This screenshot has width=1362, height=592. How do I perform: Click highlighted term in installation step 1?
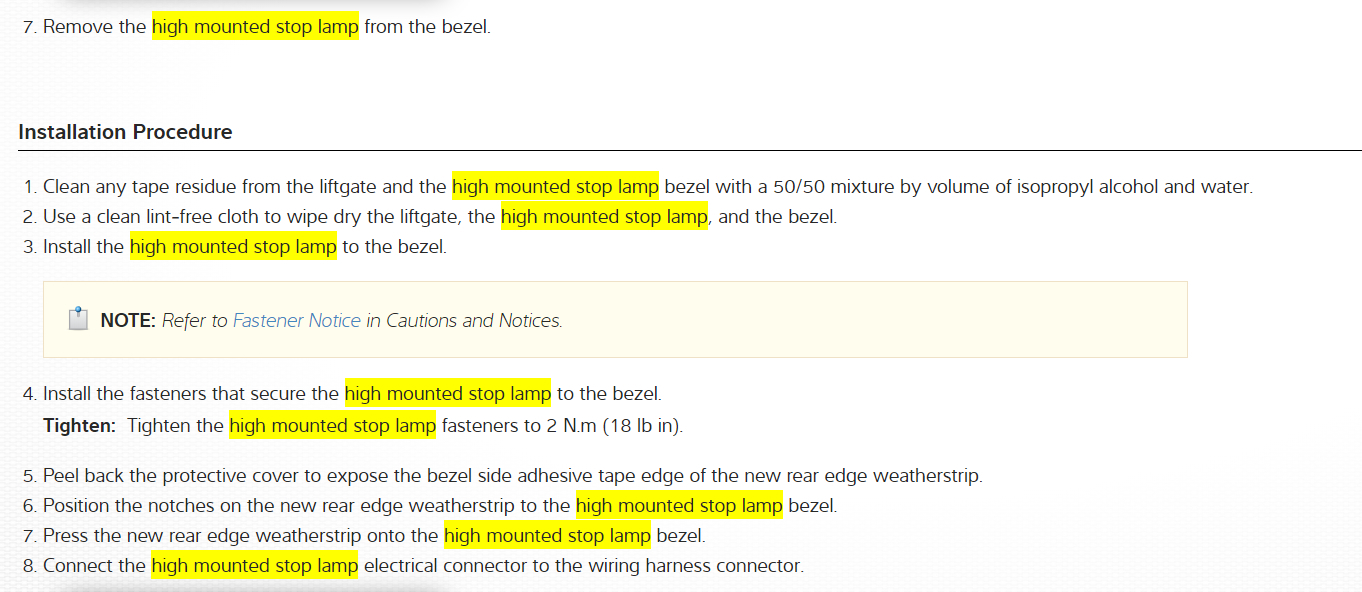[555, 186]
